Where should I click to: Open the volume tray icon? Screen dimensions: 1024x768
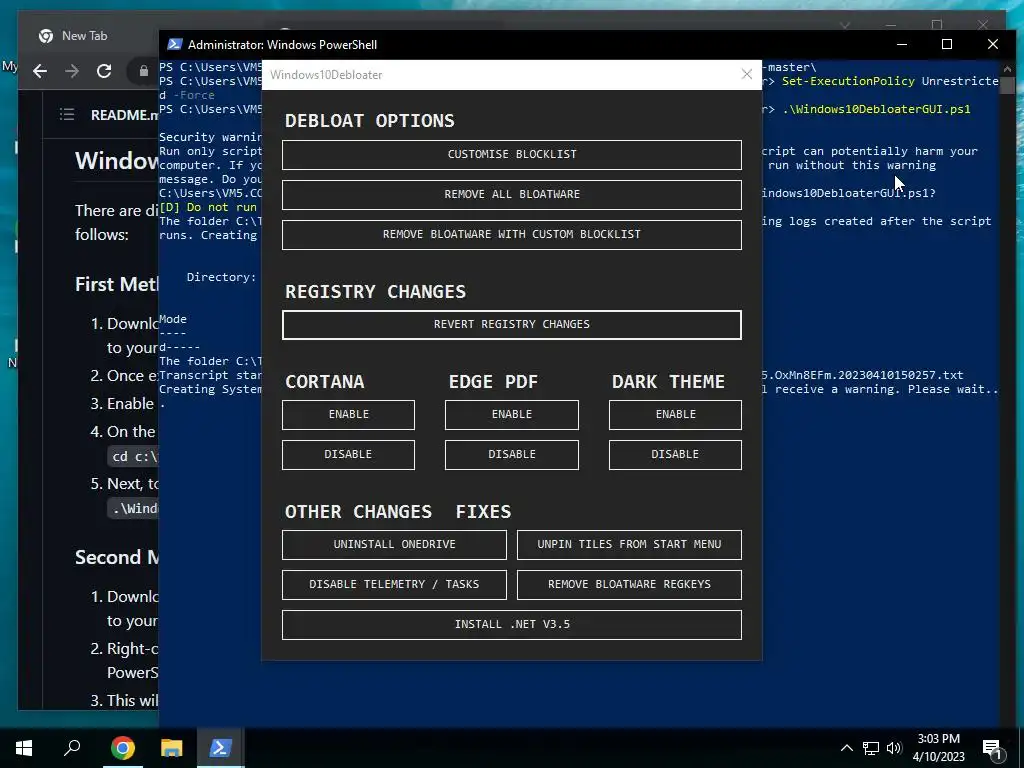893,748
